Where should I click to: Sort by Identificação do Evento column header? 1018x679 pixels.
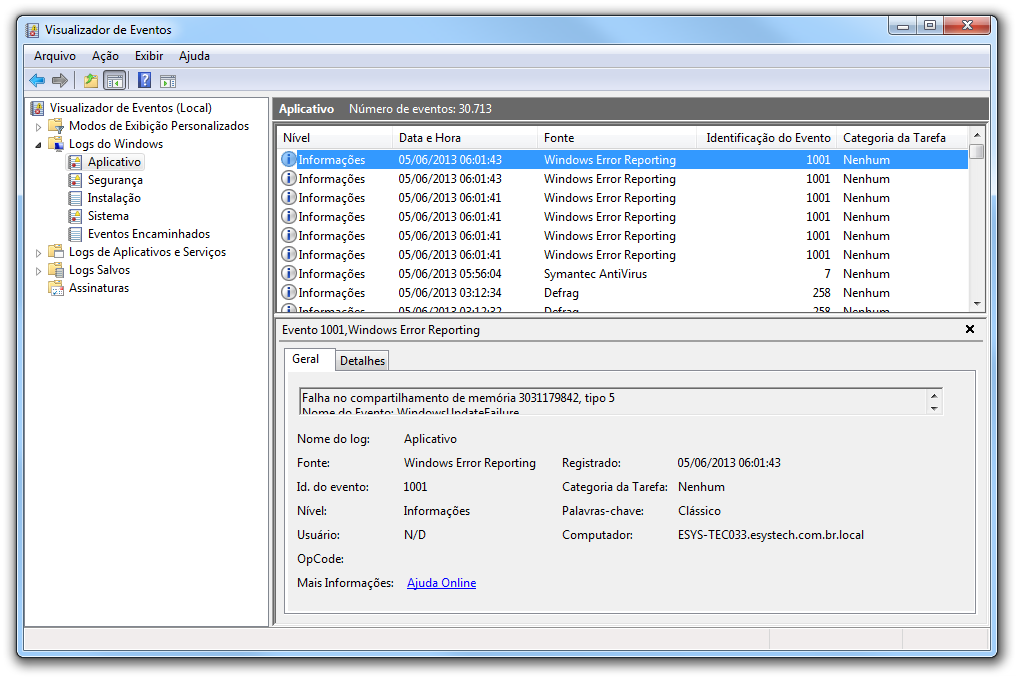pos(767,138)
